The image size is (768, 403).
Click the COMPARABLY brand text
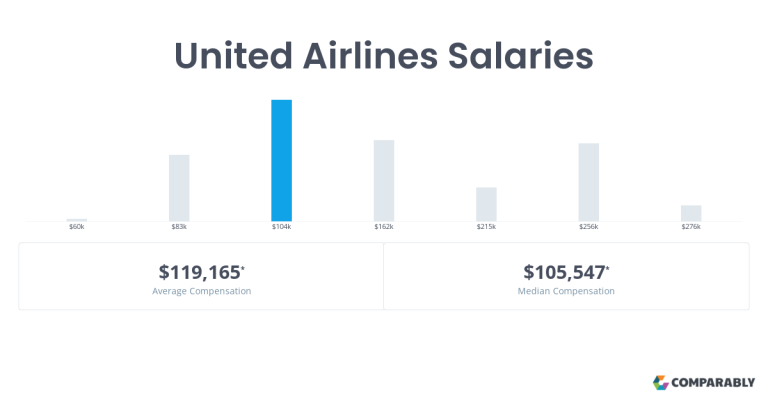coord(713,382)
